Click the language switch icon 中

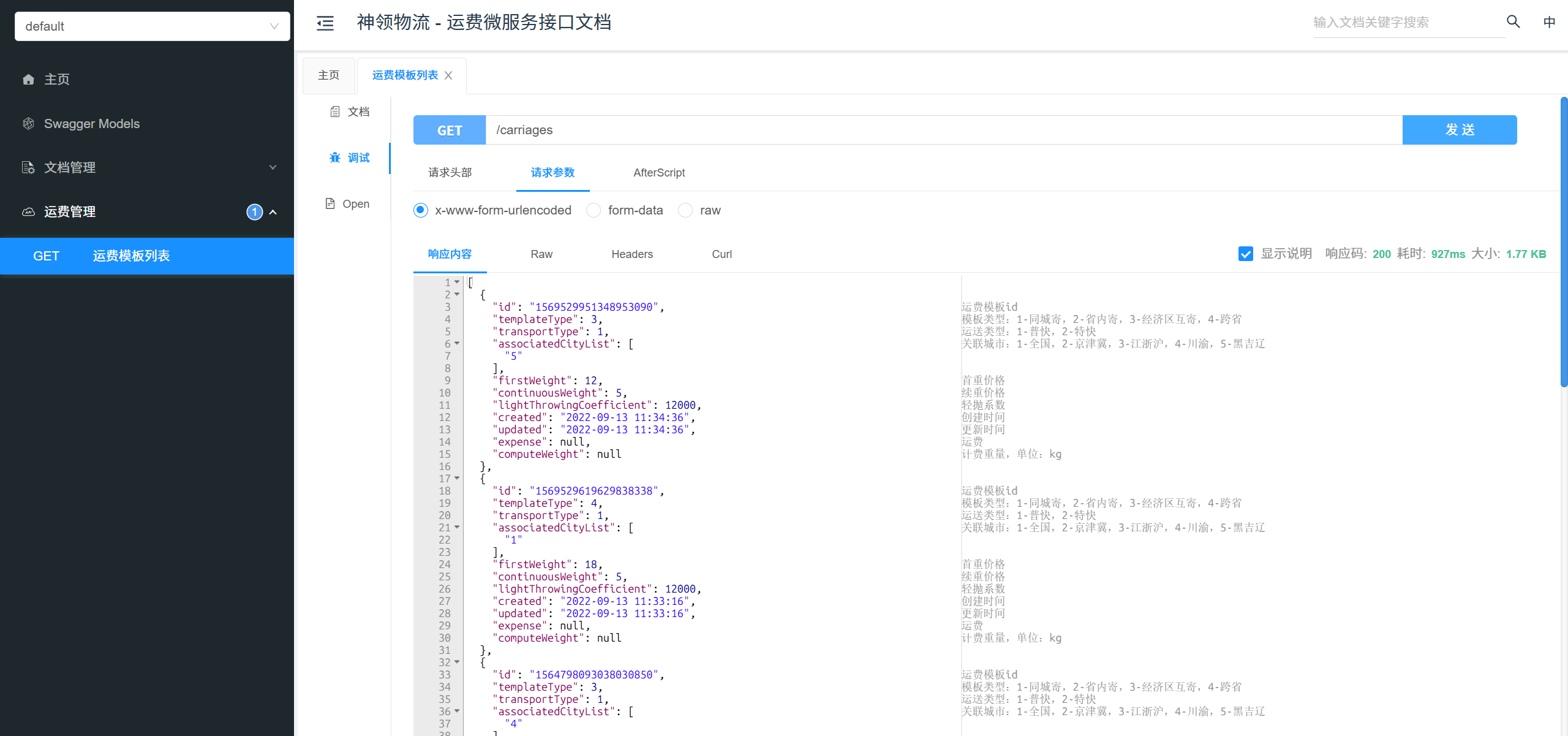click(1549, 22)
